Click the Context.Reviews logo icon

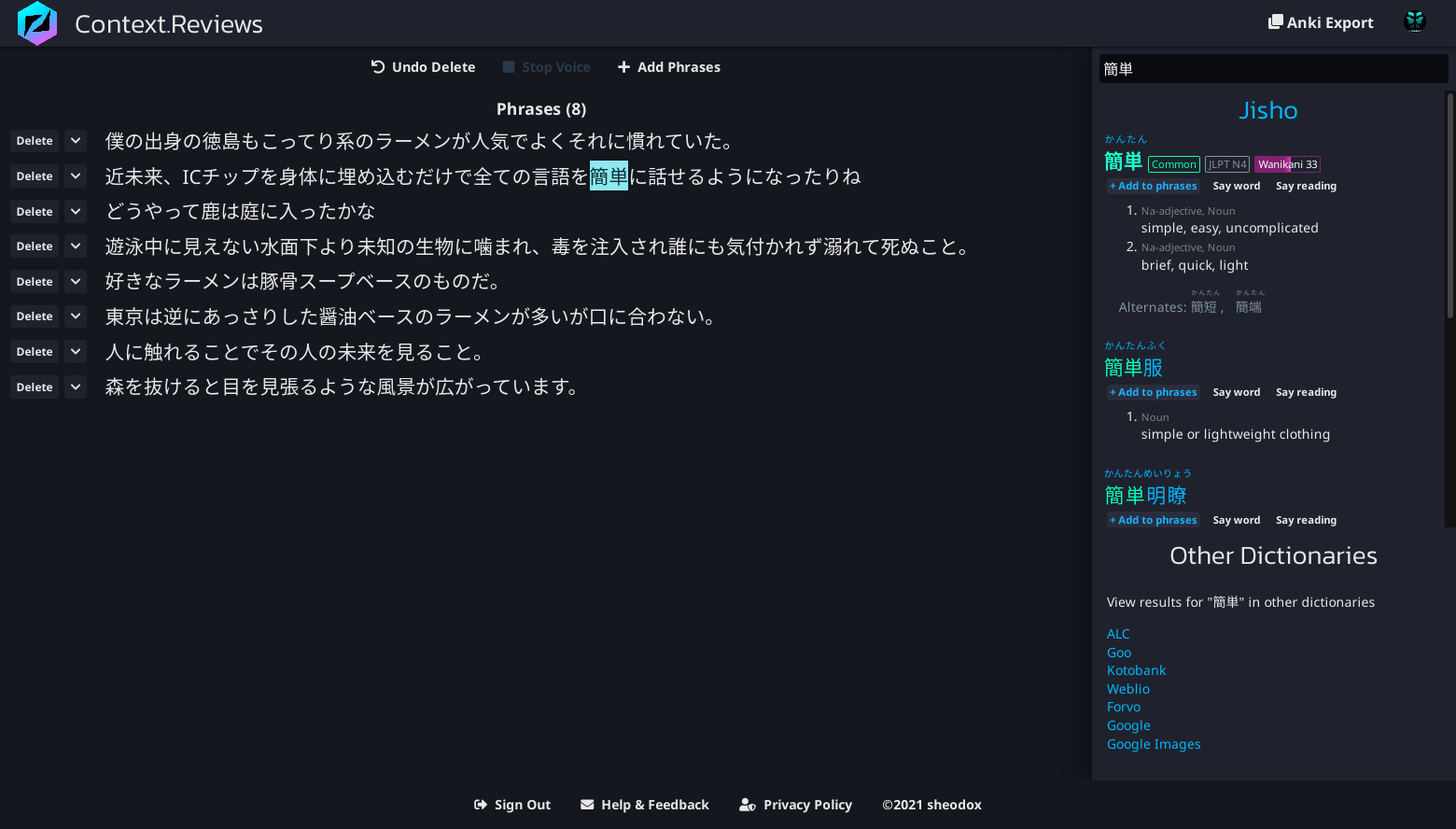(x=37, y=23)
